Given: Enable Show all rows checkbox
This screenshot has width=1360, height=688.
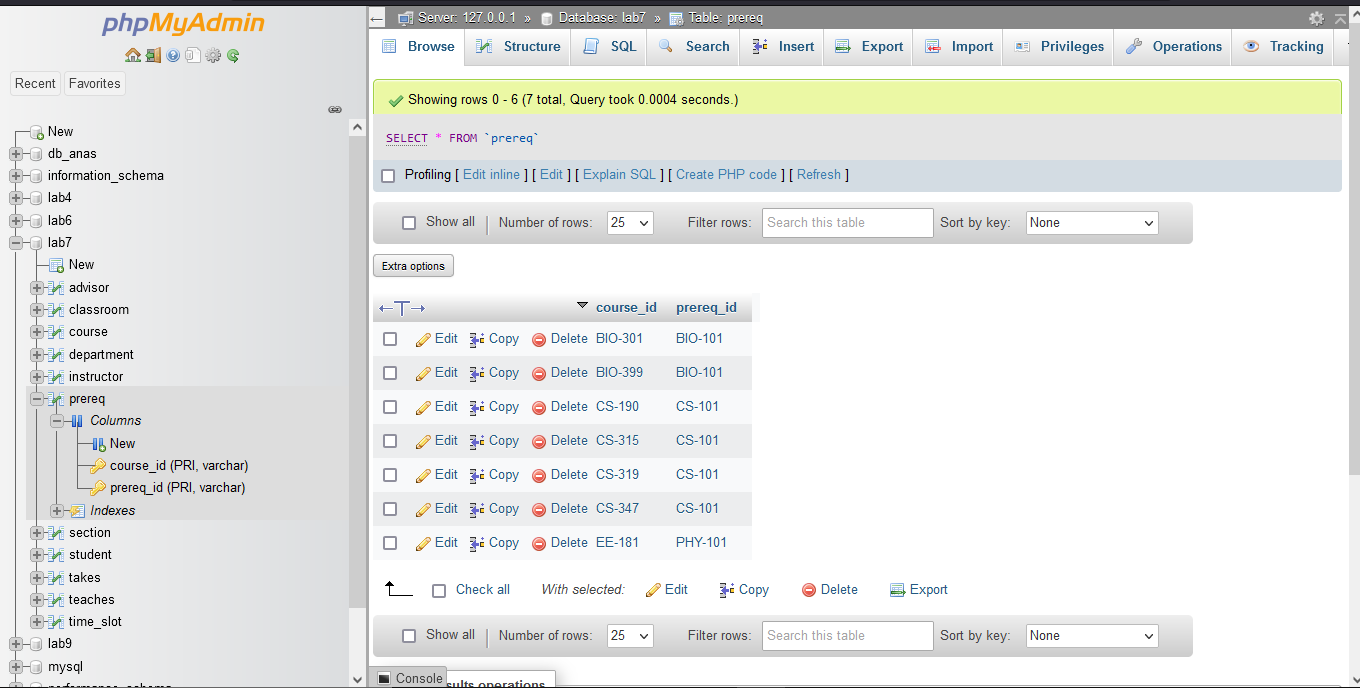Looking at the screenshot, I should point(409,222).
